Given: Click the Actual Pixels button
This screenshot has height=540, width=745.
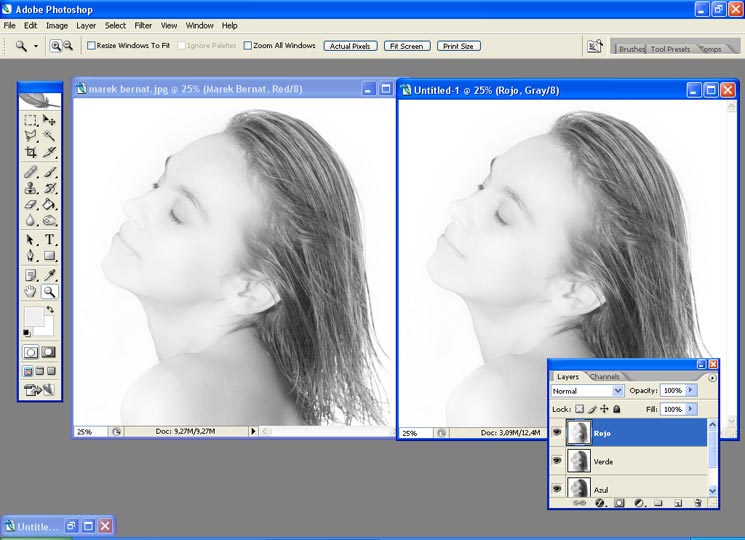Looking at the screenshot, I should pos(350,46).
